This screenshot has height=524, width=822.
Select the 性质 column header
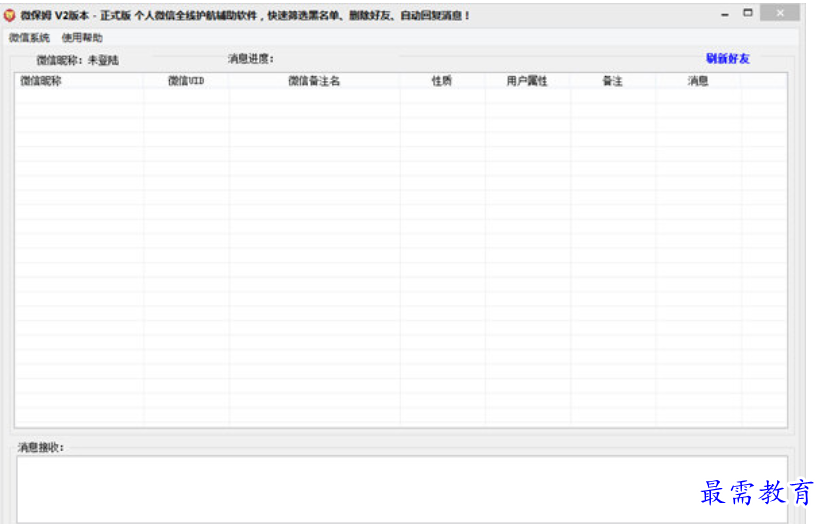(x=442, y=81)
